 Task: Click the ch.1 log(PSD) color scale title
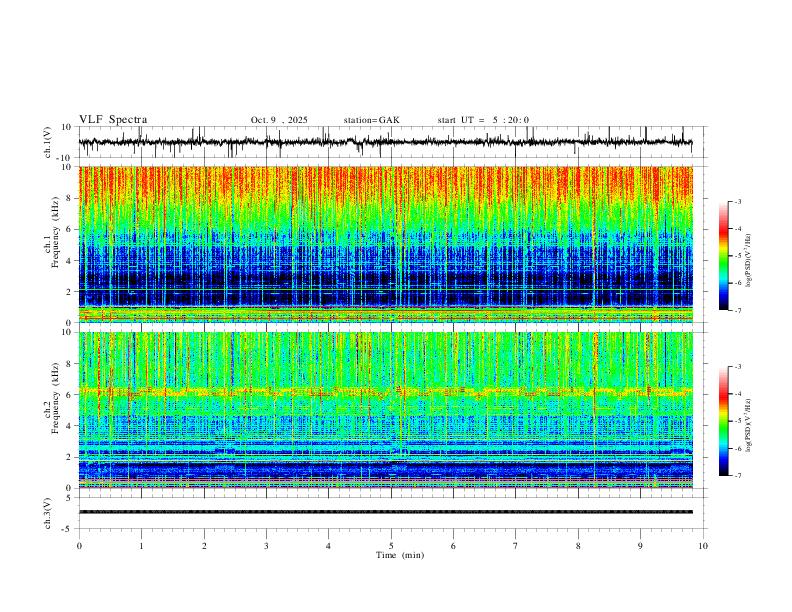coord(749,260)
